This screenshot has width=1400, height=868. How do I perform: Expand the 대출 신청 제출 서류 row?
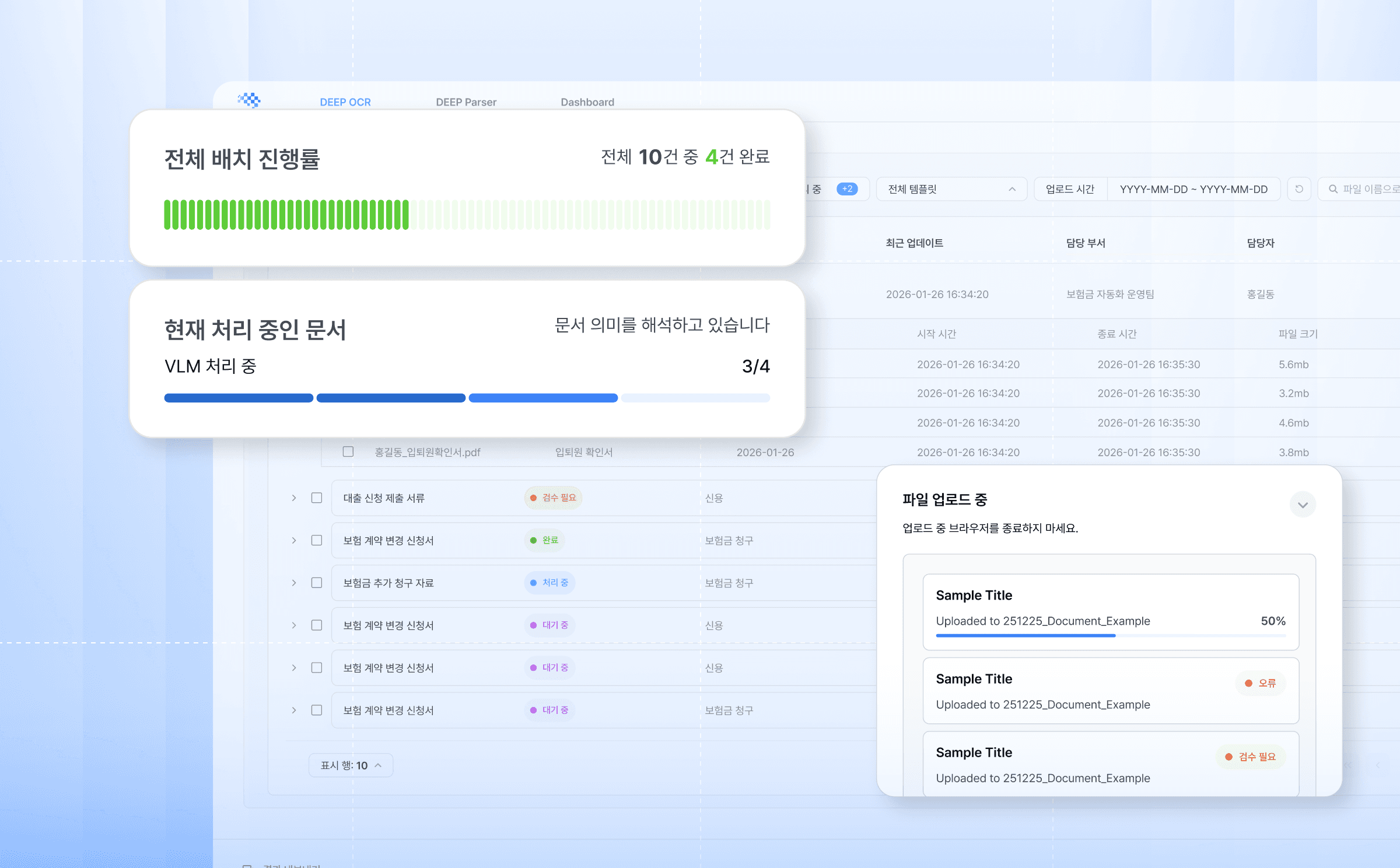tap(294, 498)
